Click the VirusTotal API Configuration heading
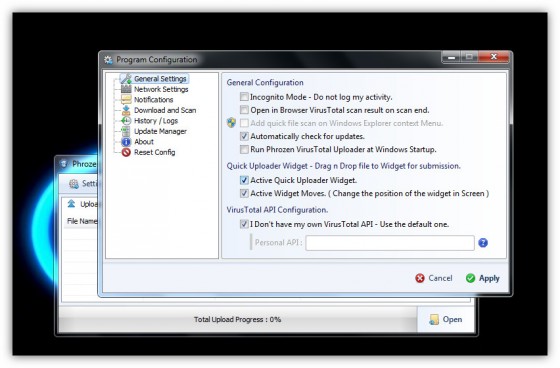 click(277, 210)
